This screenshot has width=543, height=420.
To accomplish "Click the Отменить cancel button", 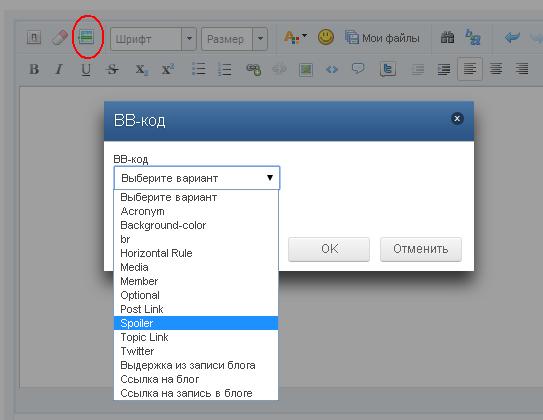I will pos(421,249).
